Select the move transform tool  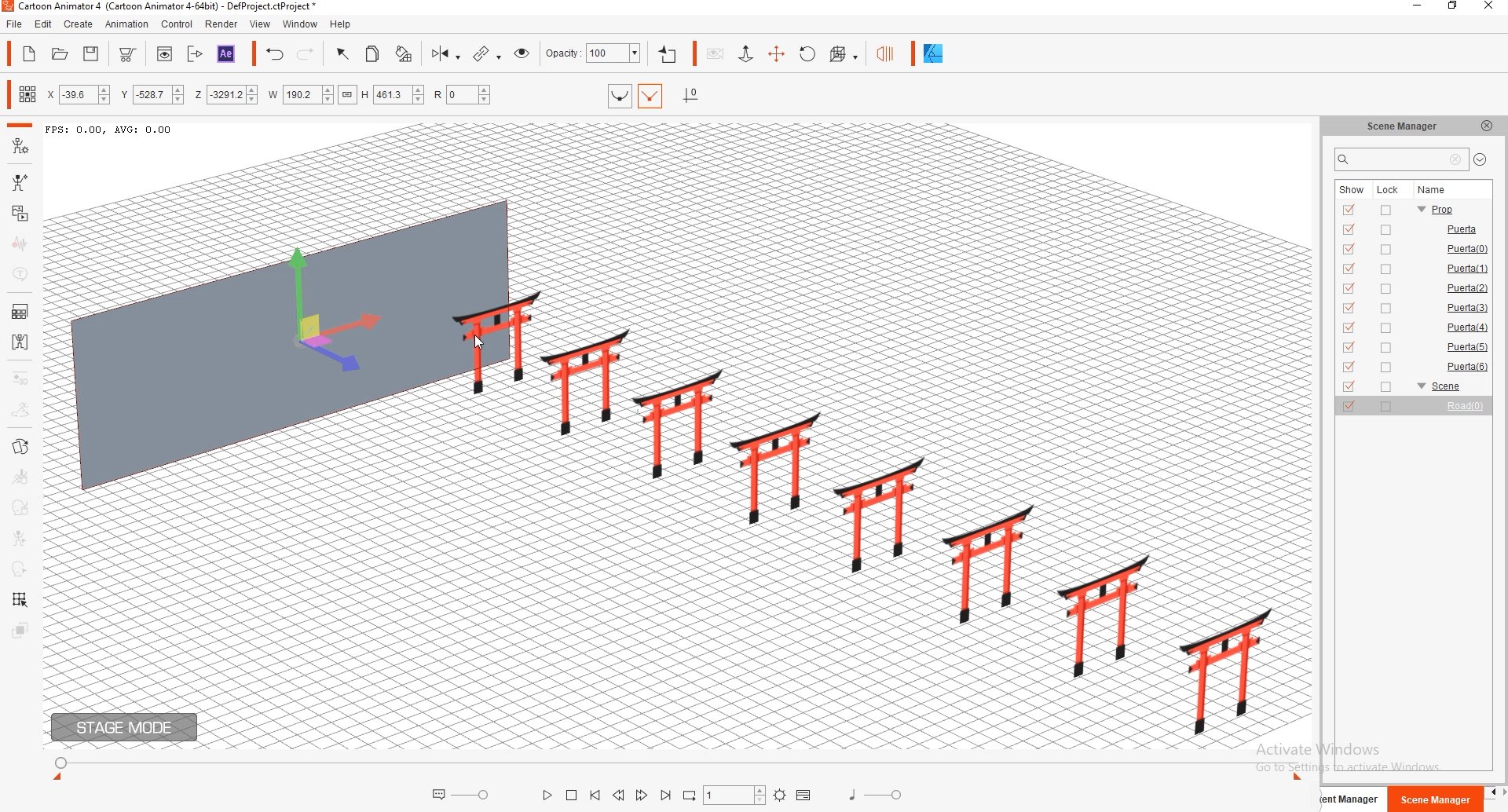[777, 54]
